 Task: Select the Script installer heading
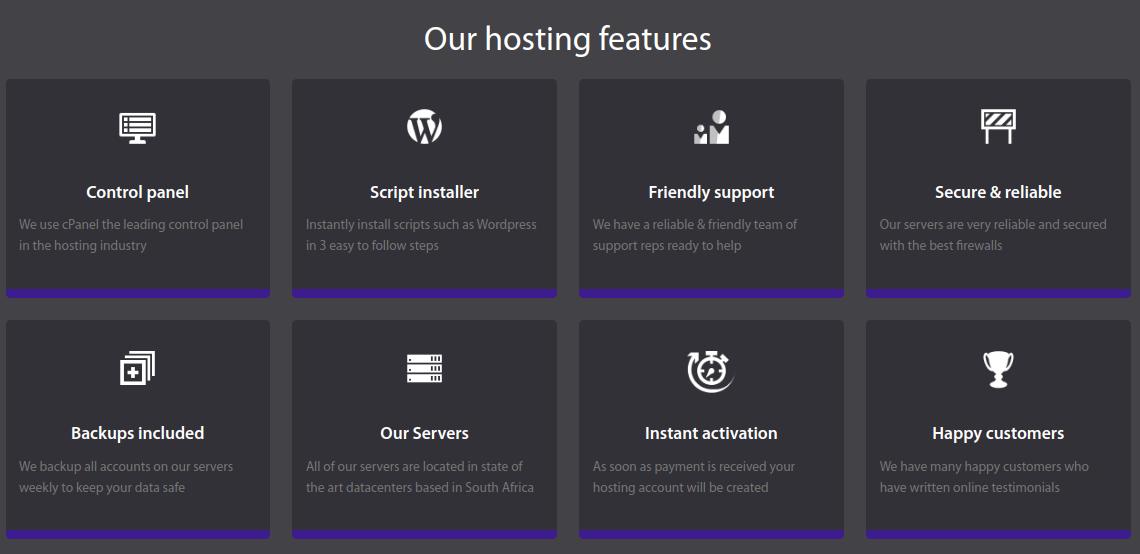click(x=424, y=193)
